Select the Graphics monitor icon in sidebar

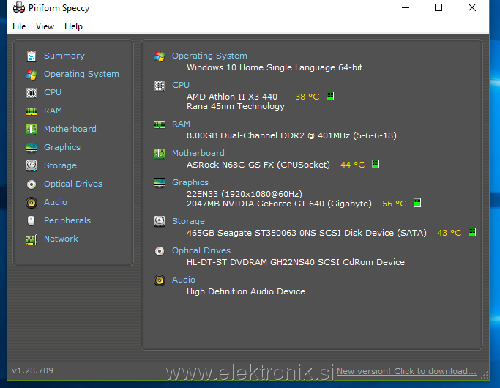pos(31,147)
